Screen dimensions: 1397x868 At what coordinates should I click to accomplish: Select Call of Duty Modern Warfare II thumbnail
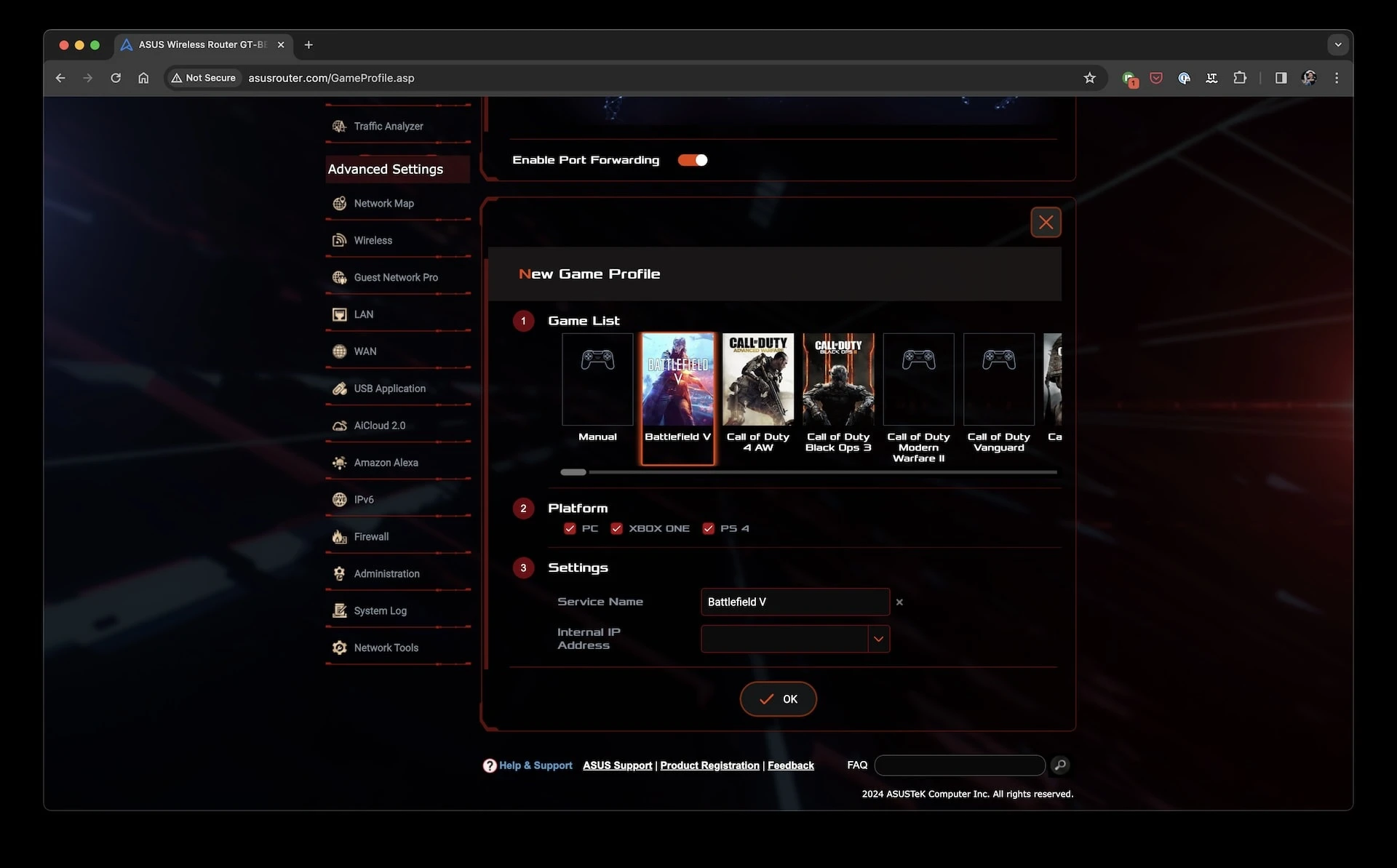tap(918, 380)
